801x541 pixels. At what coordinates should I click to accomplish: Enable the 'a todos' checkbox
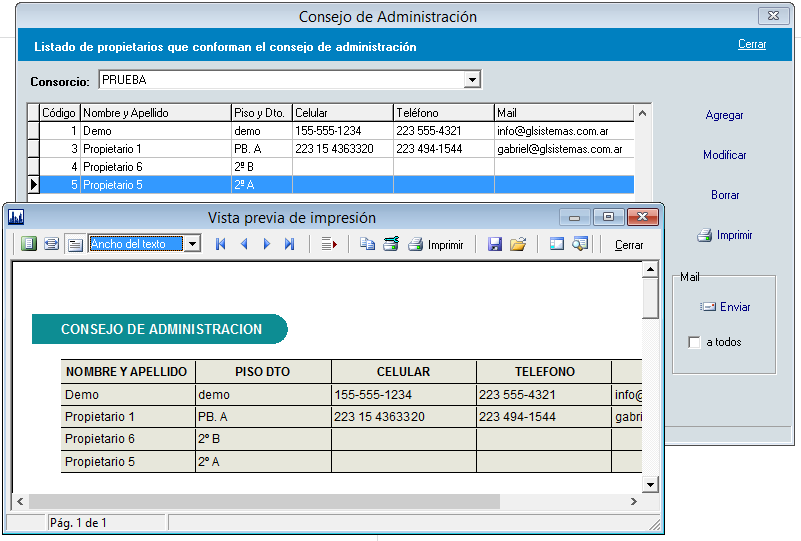tap(695, 343)
